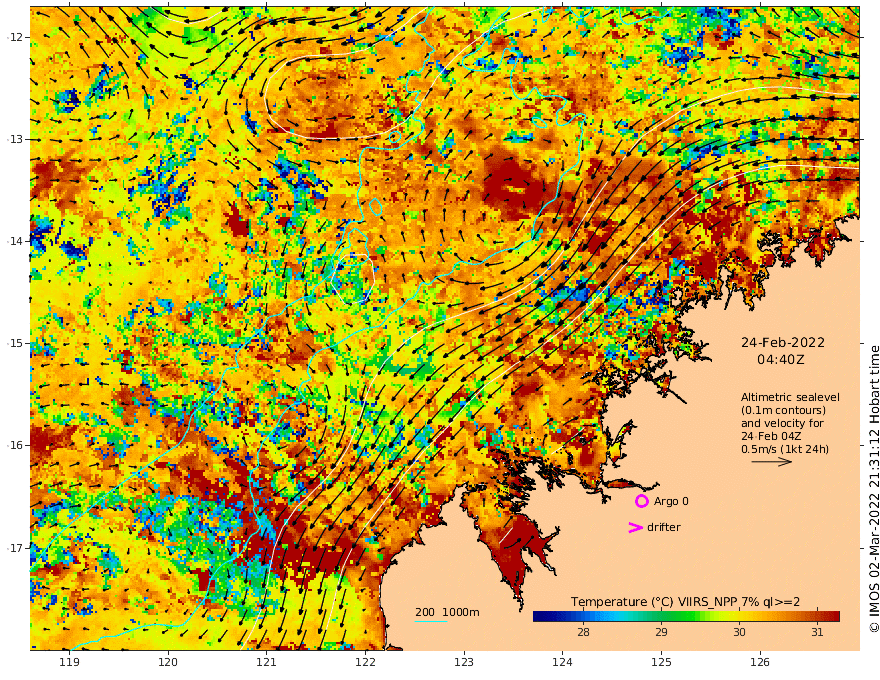The width and height of the screenshot is (880, 680).
Task: Click latitude axis label -13
Action: pos(15,139)
